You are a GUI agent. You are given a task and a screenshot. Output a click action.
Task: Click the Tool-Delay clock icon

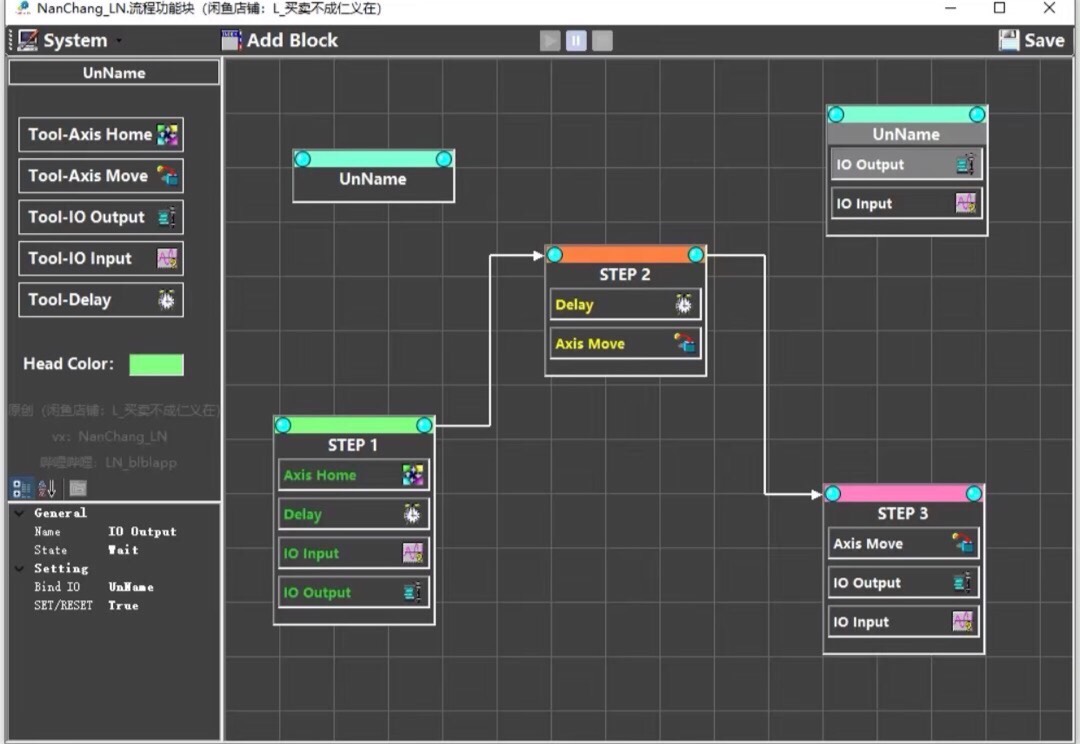pos(167,300)
